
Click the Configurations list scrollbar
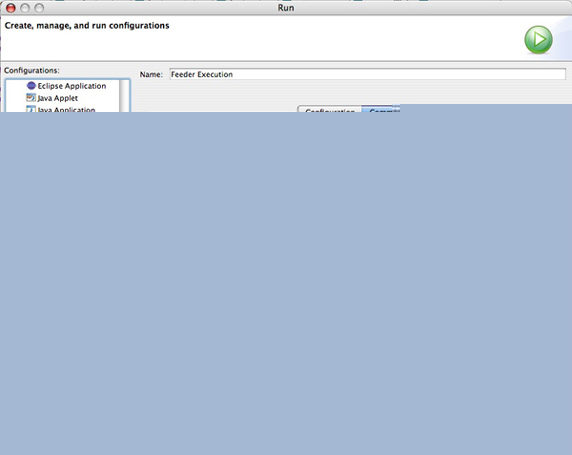124,96
